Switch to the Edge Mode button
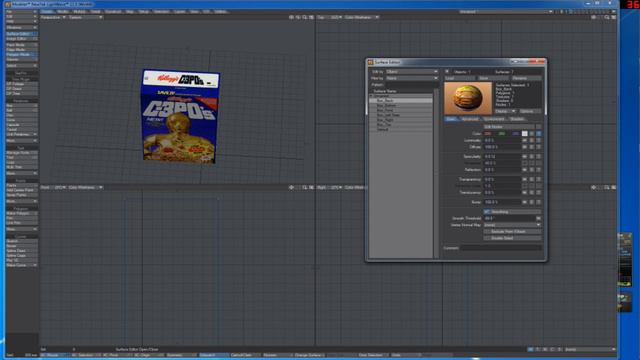Viewport: 640px width, 360px height. click(x=22, y=49)
